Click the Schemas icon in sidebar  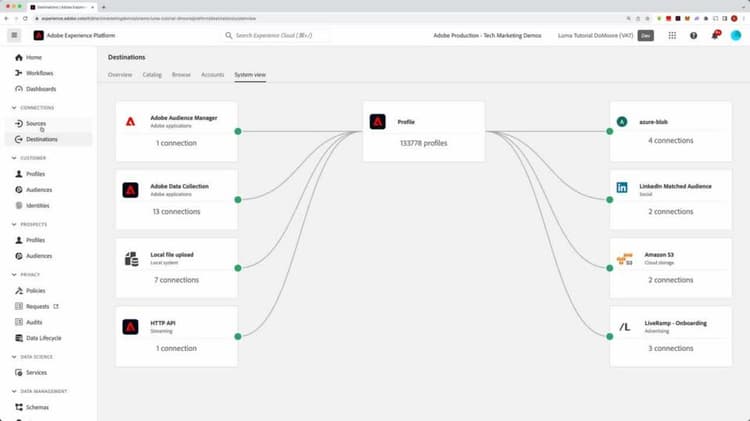[x=19, y=407]
